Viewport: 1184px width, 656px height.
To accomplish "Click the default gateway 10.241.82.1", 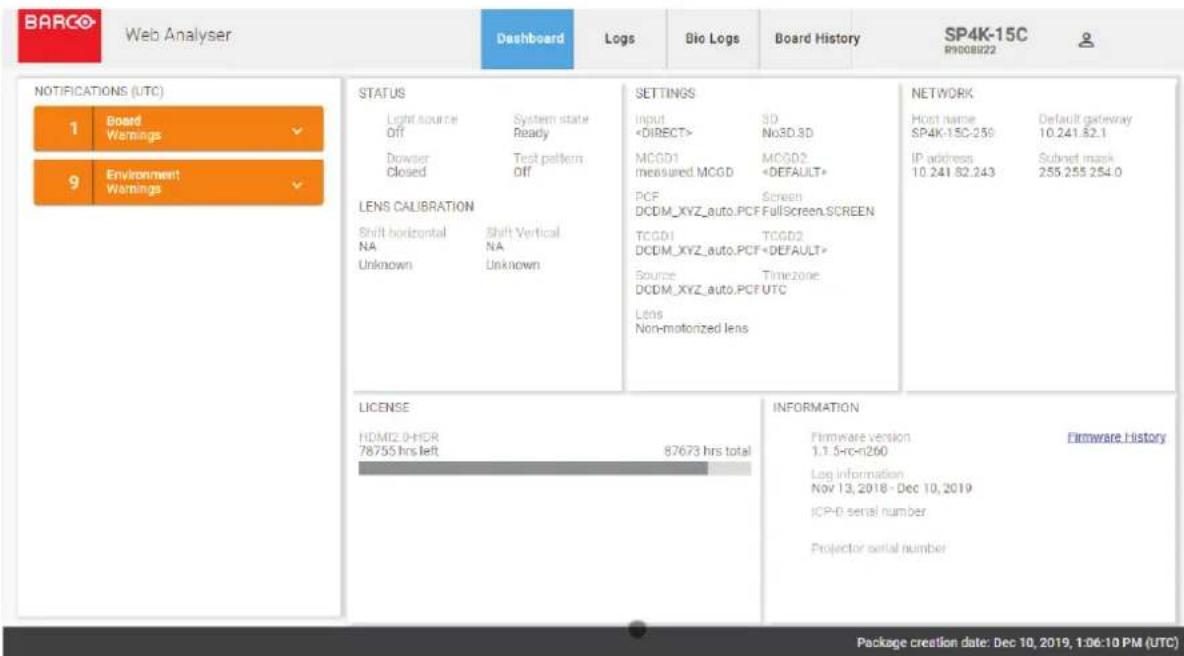I will click(x=1072, y=133).
